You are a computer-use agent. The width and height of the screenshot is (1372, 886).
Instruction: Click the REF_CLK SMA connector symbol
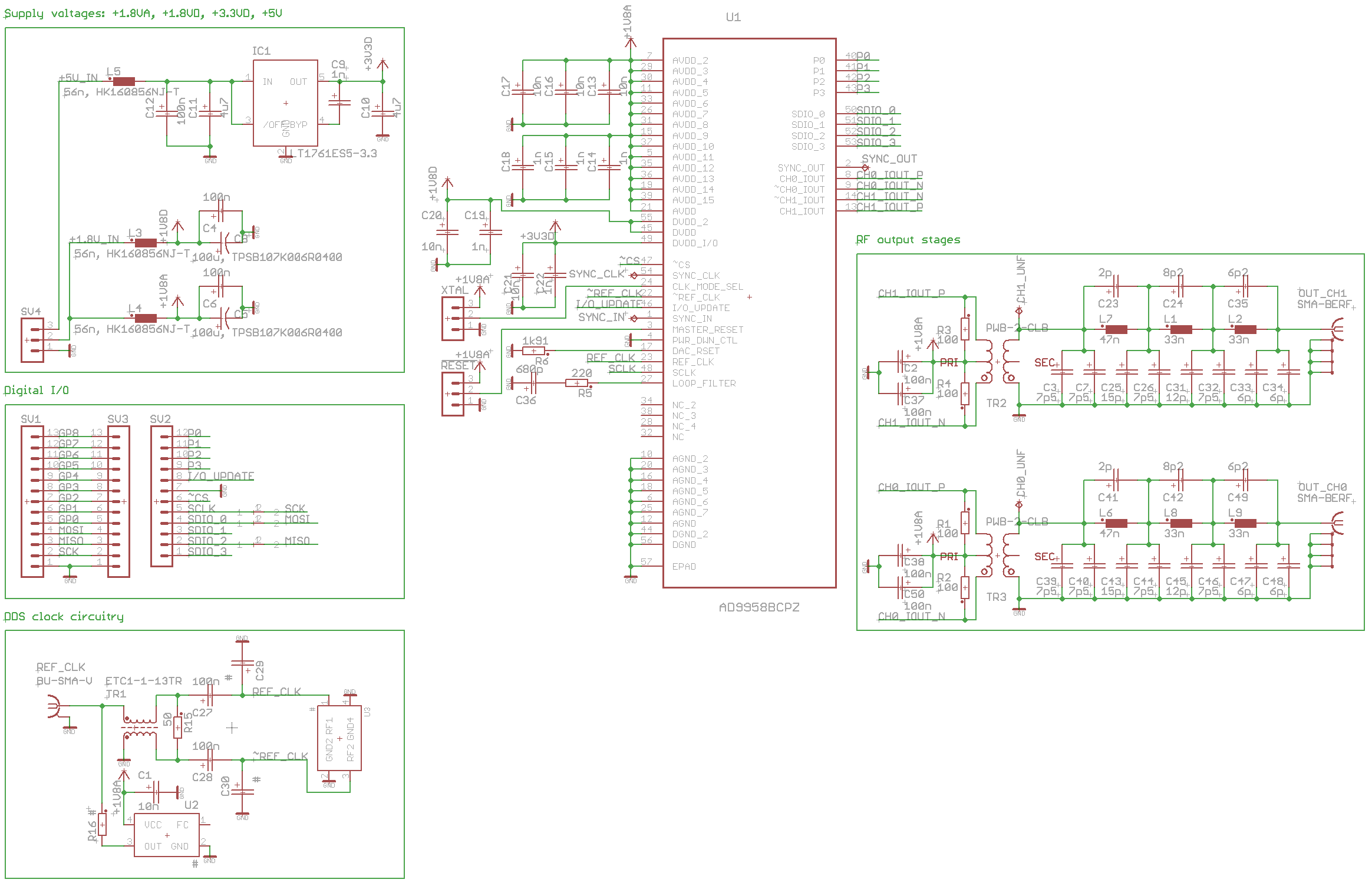[54, 706]
